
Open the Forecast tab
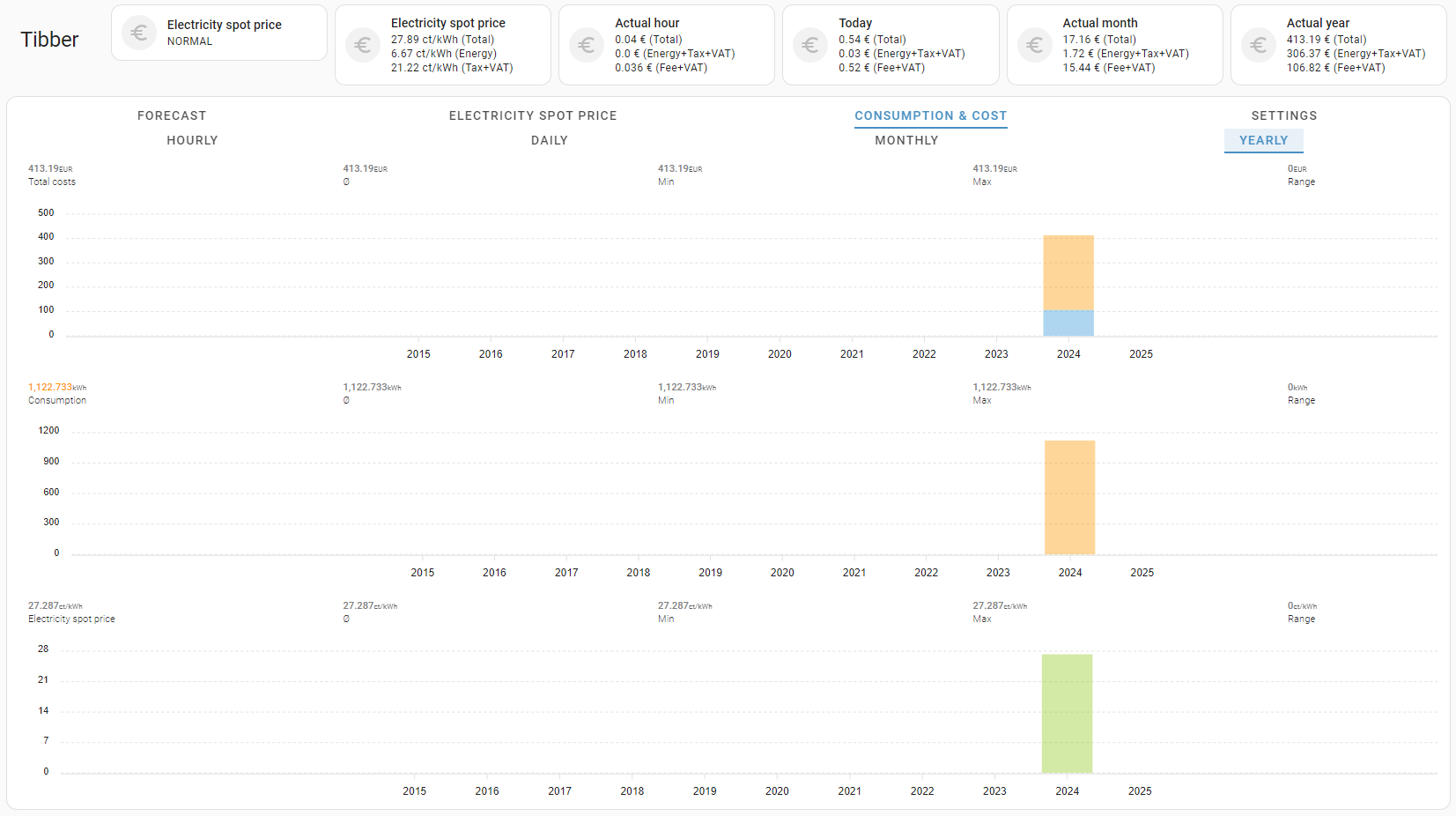point(172,115)
